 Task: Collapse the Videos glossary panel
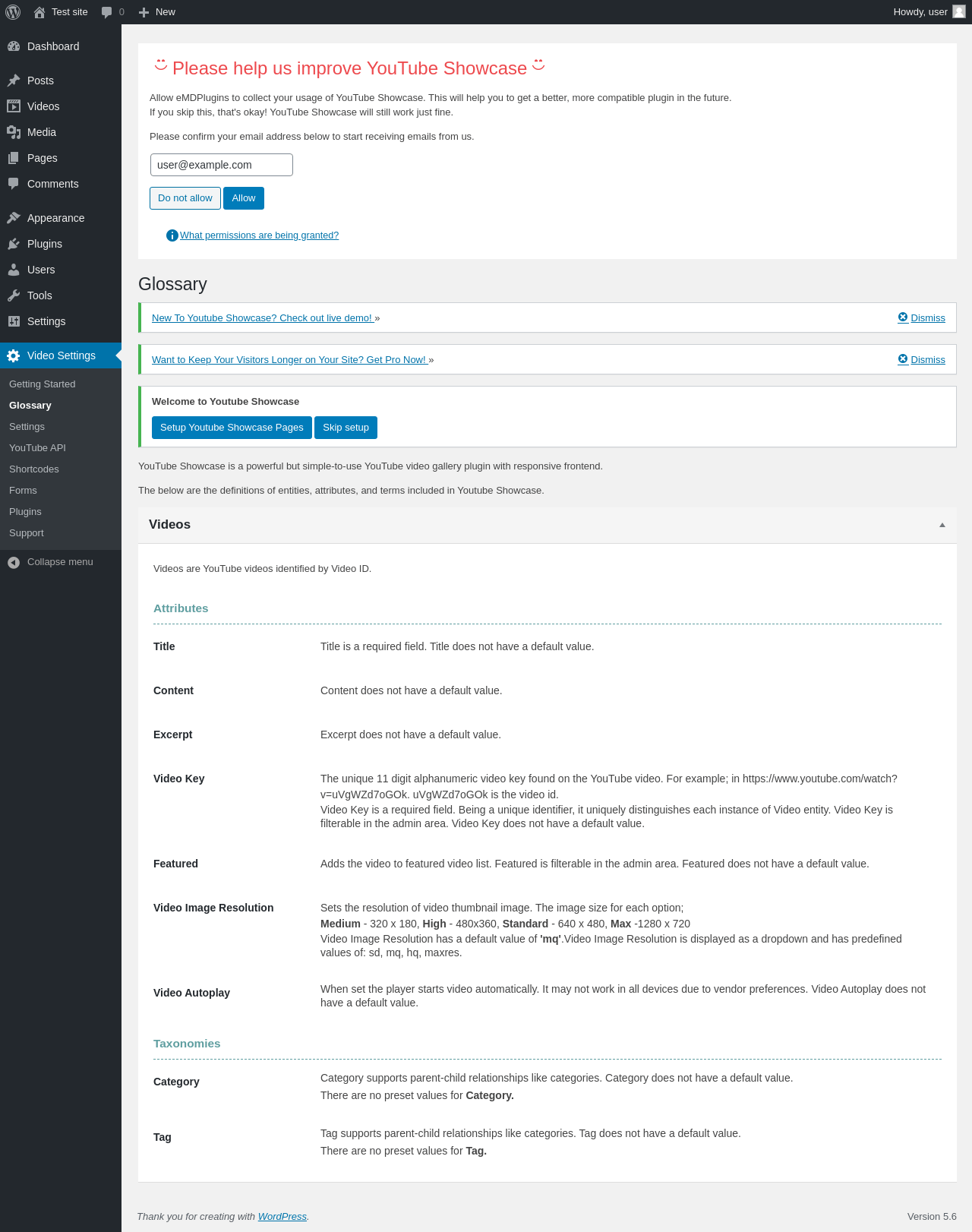[942, 525]
